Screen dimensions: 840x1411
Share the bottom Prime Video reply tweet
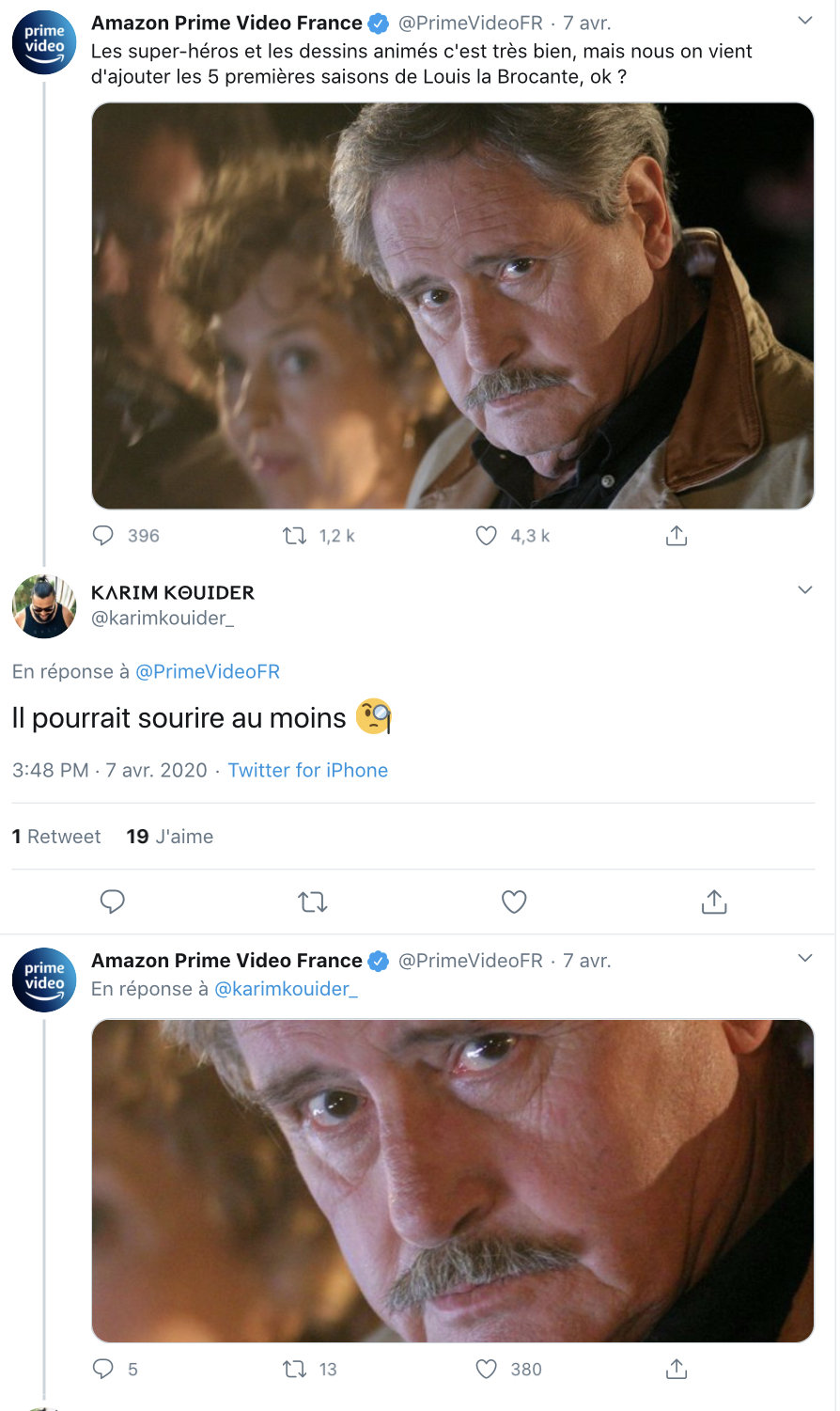pos(677,1369)
